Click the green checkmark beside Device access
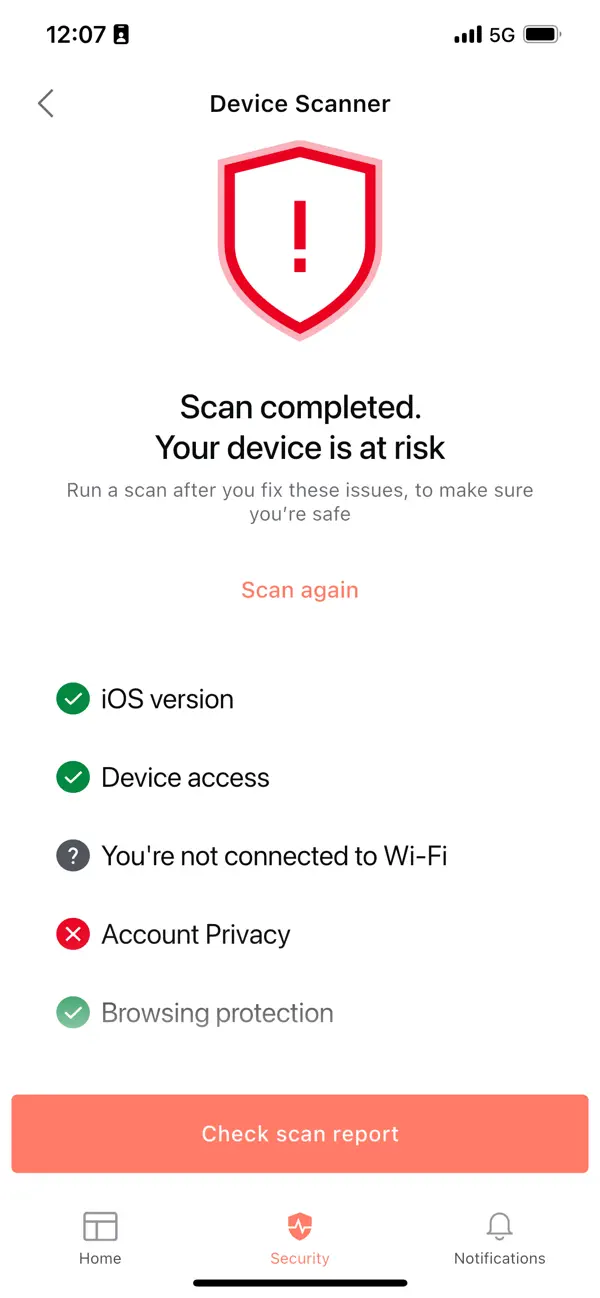The width and height of the screenshot is (600, 1298). click(x=72, y=777)
